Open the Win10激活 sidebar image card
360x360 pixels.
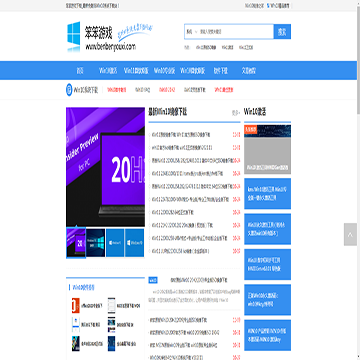click(x=267, y=149)
